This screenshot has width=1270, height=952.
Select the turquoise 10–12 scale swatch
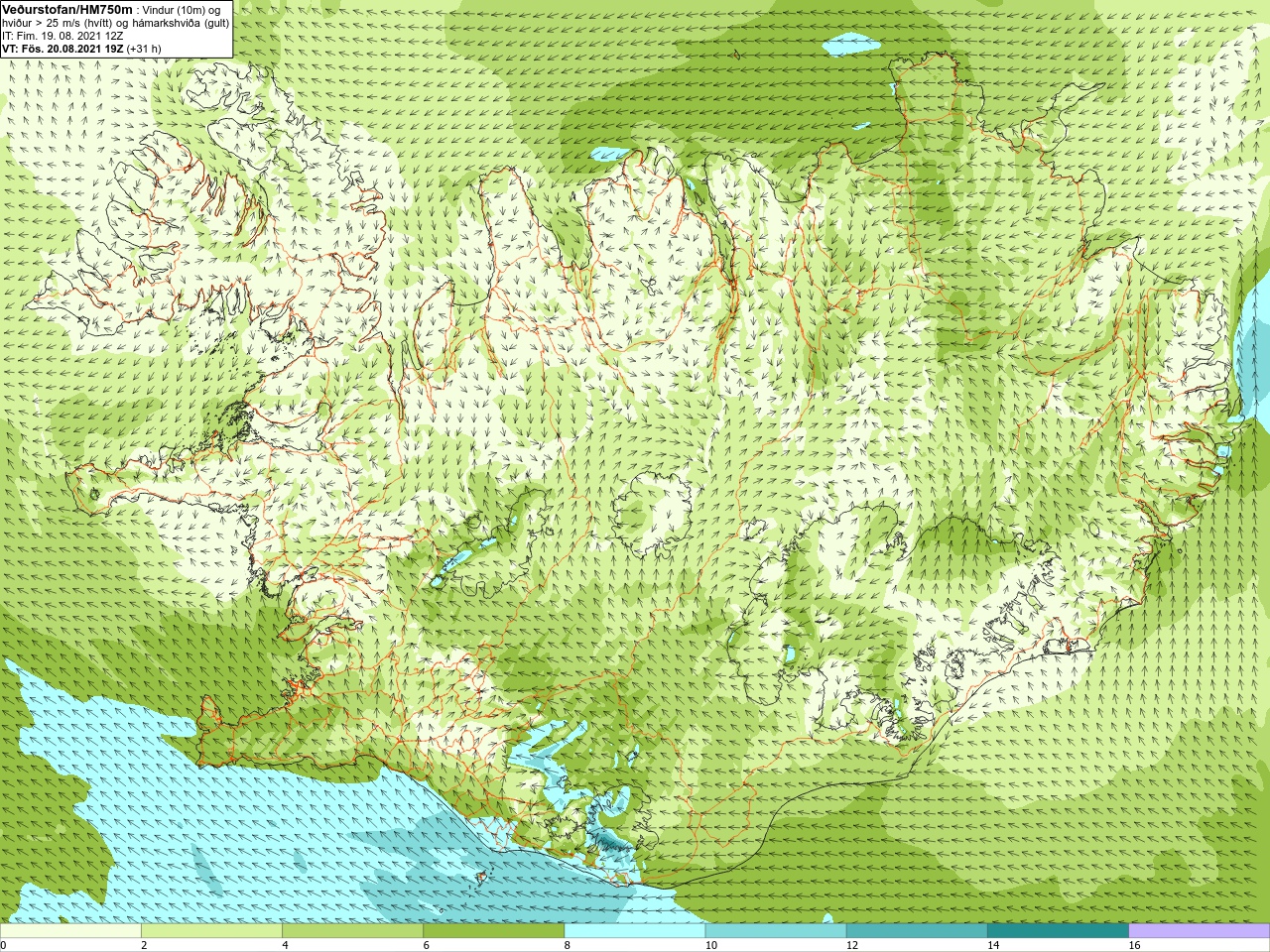[x=776, y=931]
